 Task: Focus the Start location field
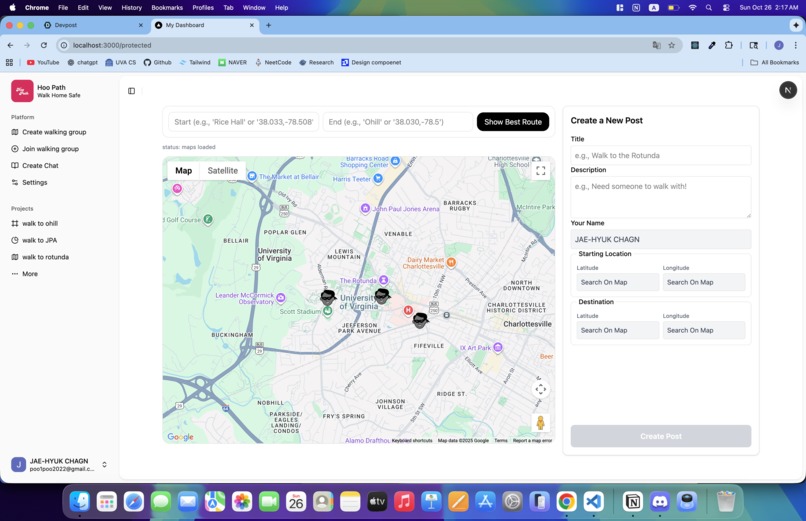(x=243, y=122)
